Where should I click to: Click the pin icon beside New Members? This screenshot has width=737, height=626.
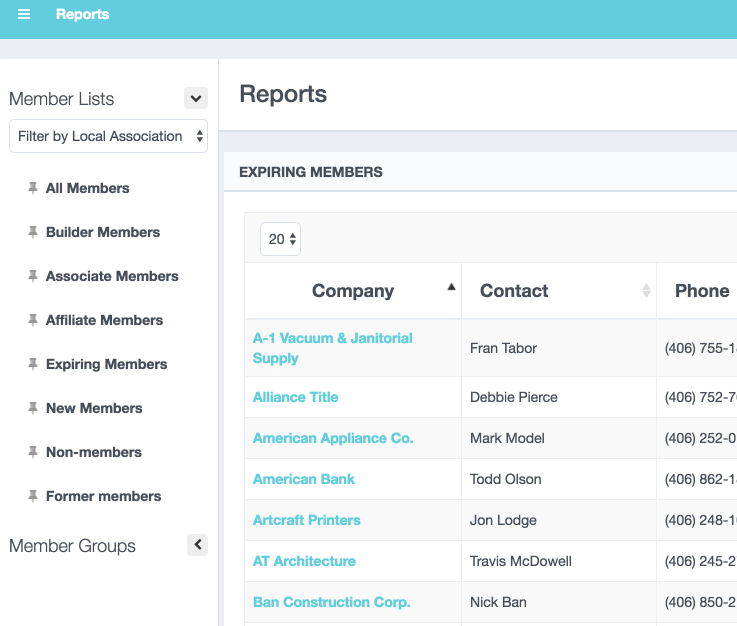coord(32,408)
